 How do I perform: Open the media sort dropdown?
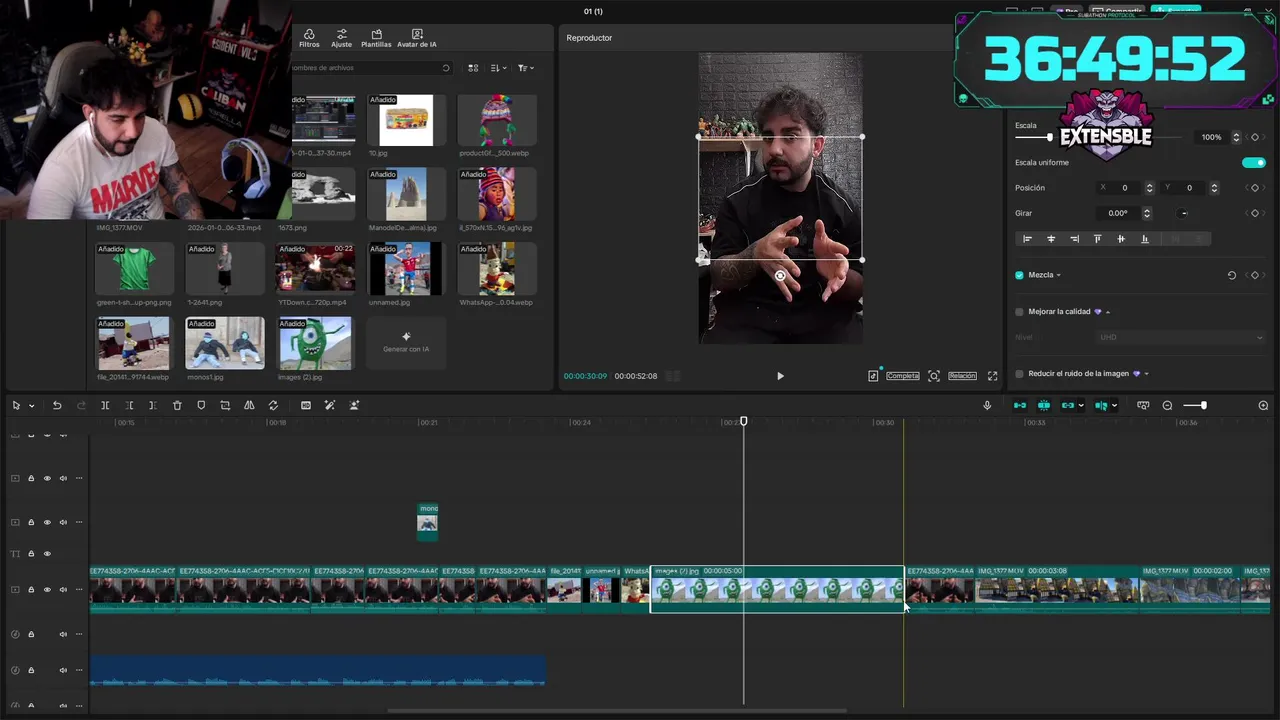point(500,68)
